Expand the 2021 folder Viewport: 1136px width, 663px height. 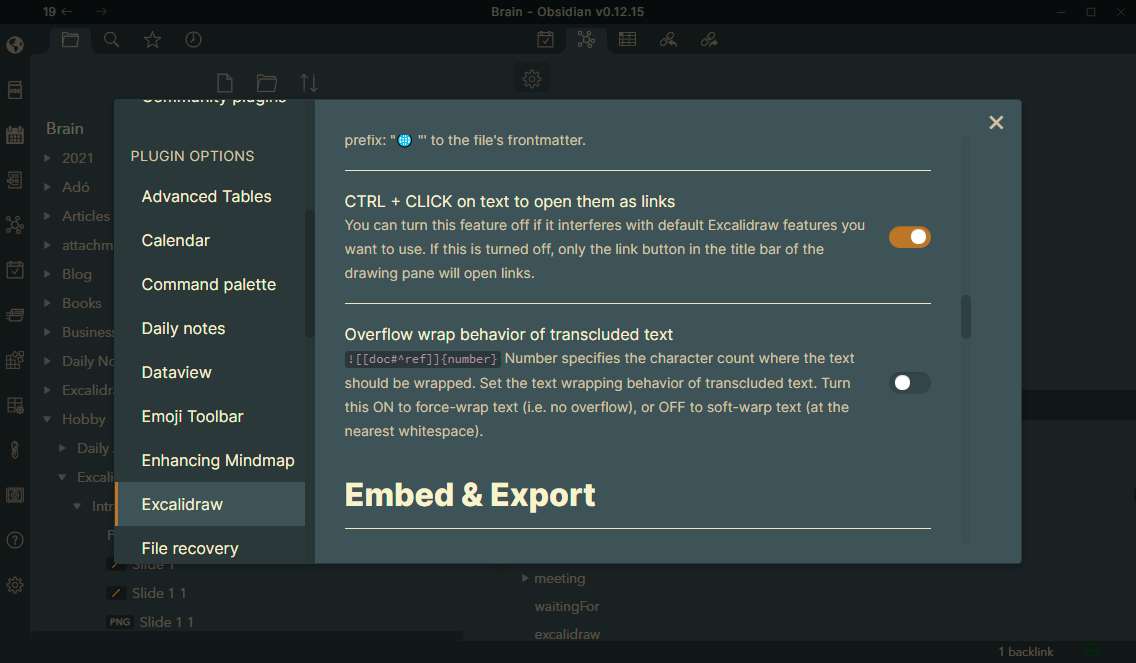coord(47,158)
